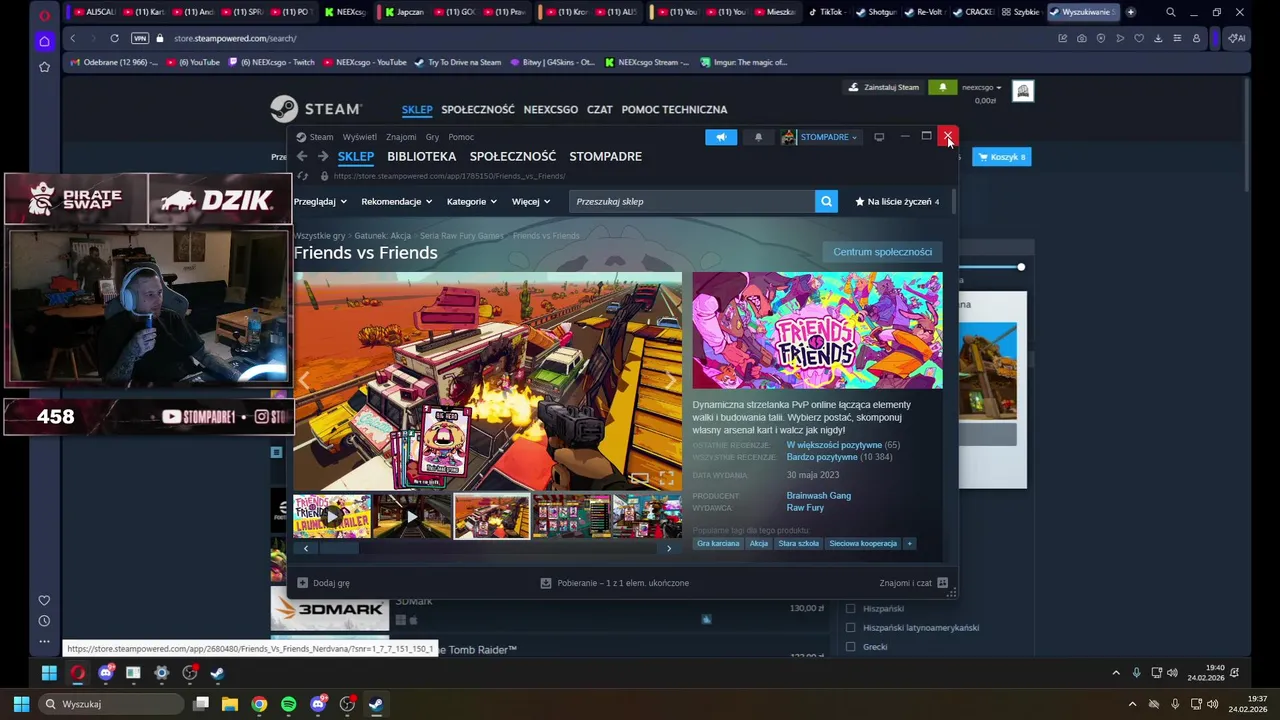Viewport: 1280px width, 720px height.
Task: Click the Windows Start button
Action: tap(20, 704)
